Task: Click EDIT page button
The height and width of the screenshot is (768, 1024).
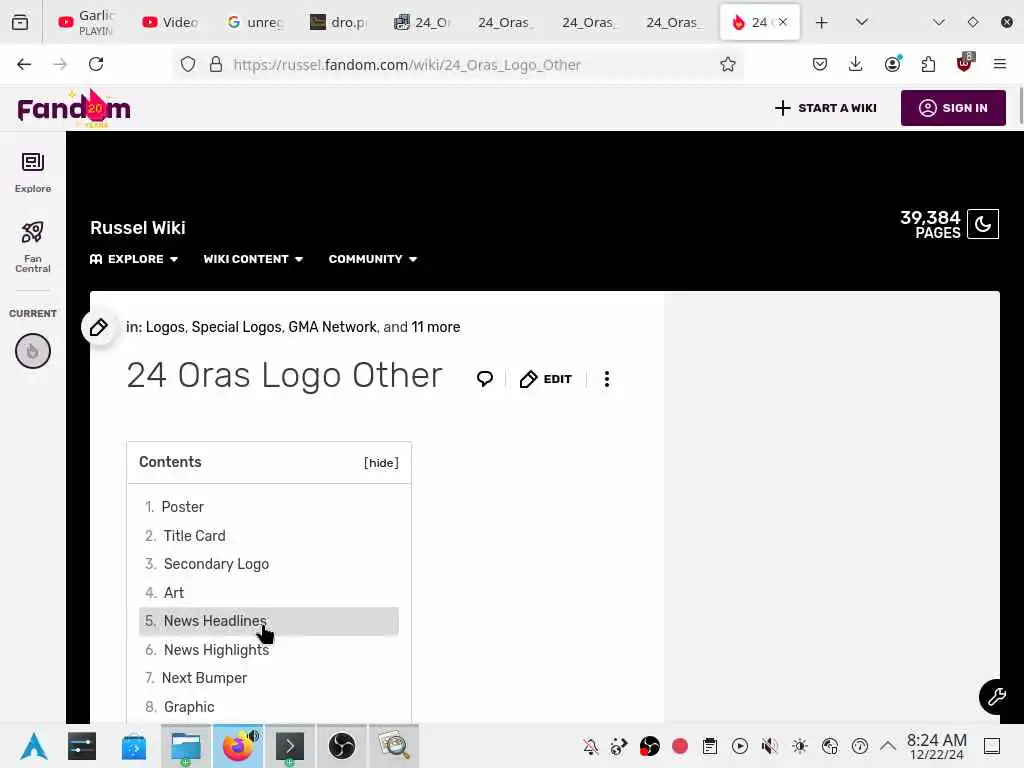Action: (x=546, y=379)
